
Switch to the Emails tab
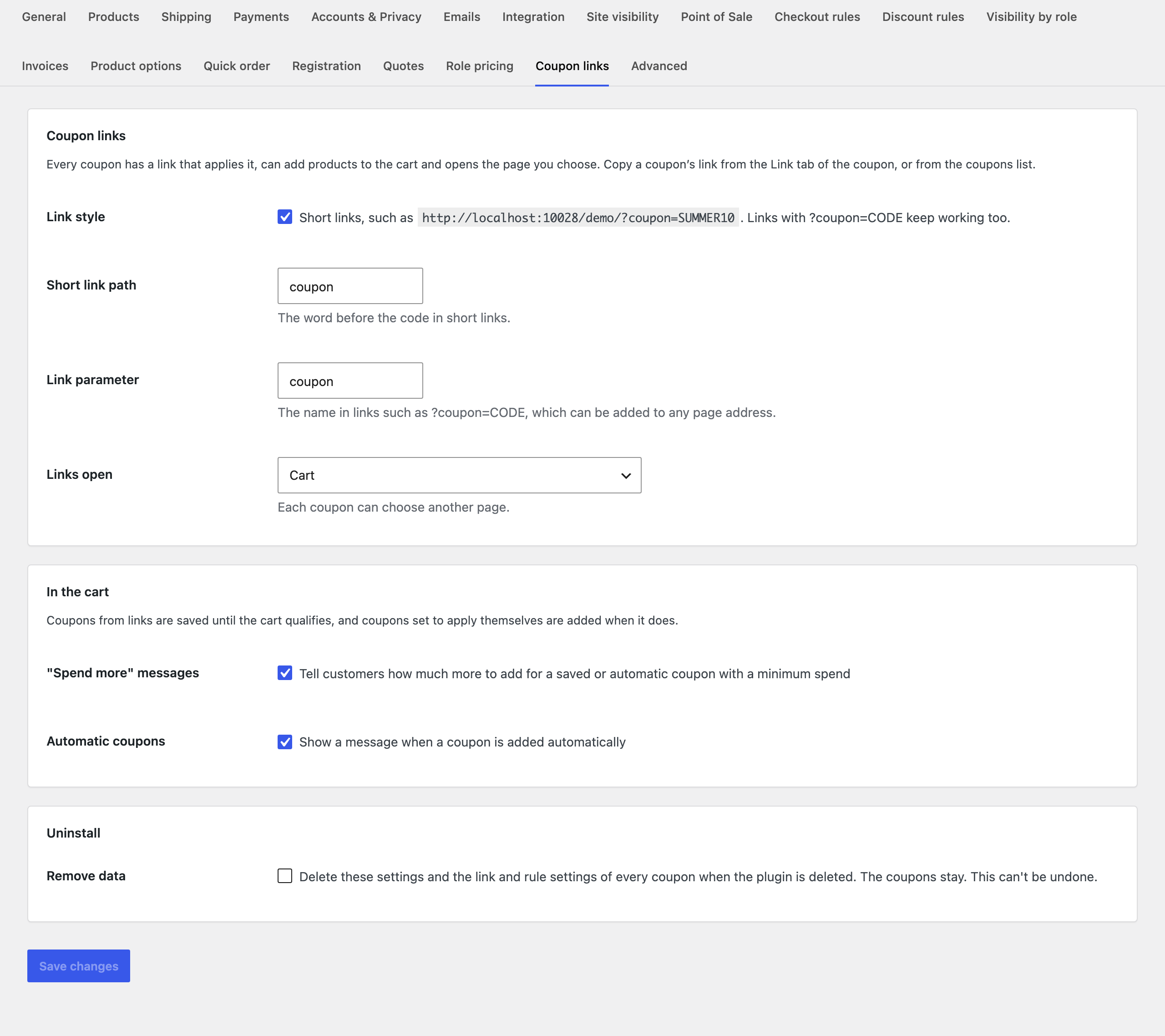pyautogui.click(x=461, y=17)
